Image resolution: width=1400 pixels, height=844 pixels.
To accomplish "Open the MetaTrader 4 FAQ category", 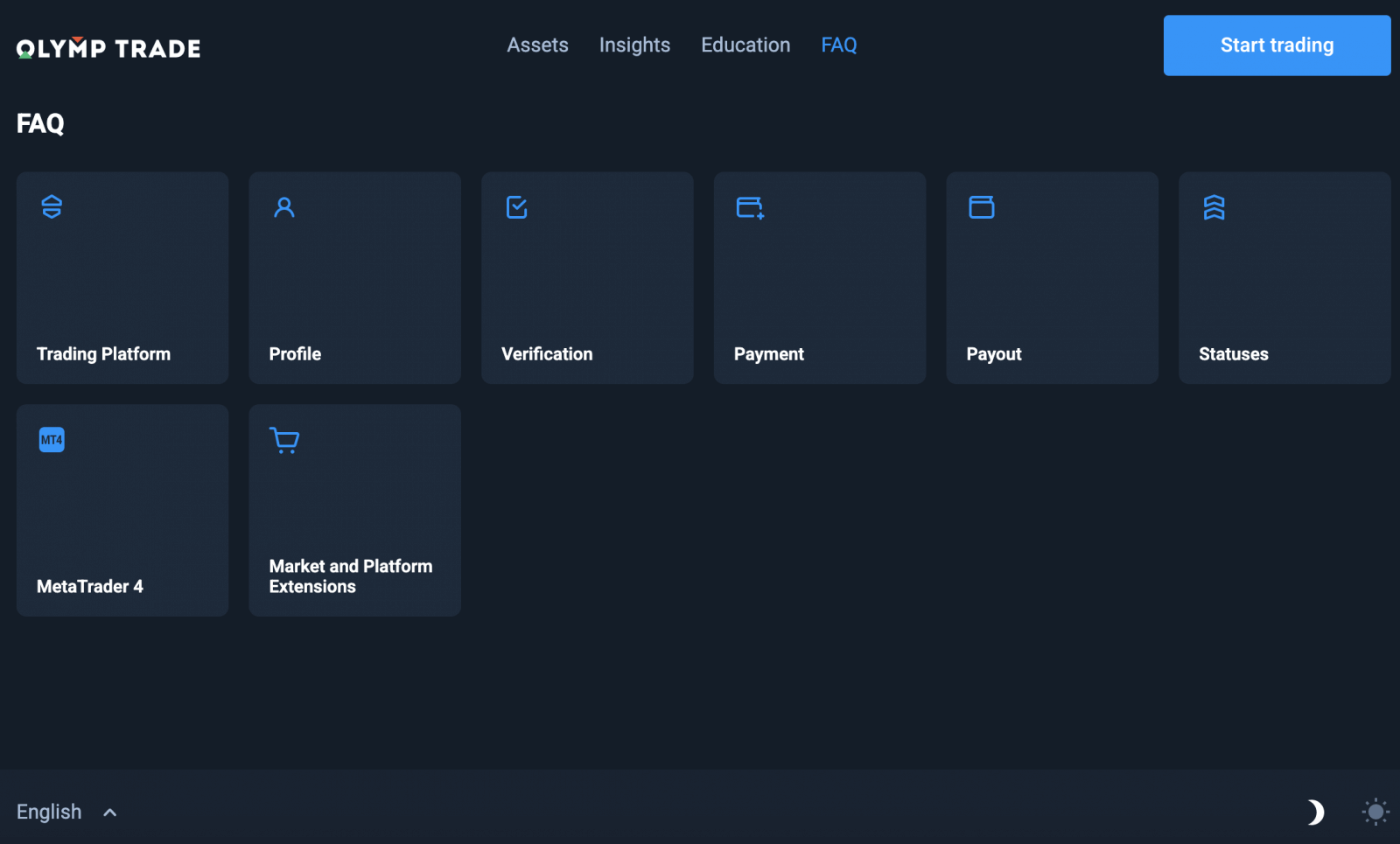I will [122, 510].
